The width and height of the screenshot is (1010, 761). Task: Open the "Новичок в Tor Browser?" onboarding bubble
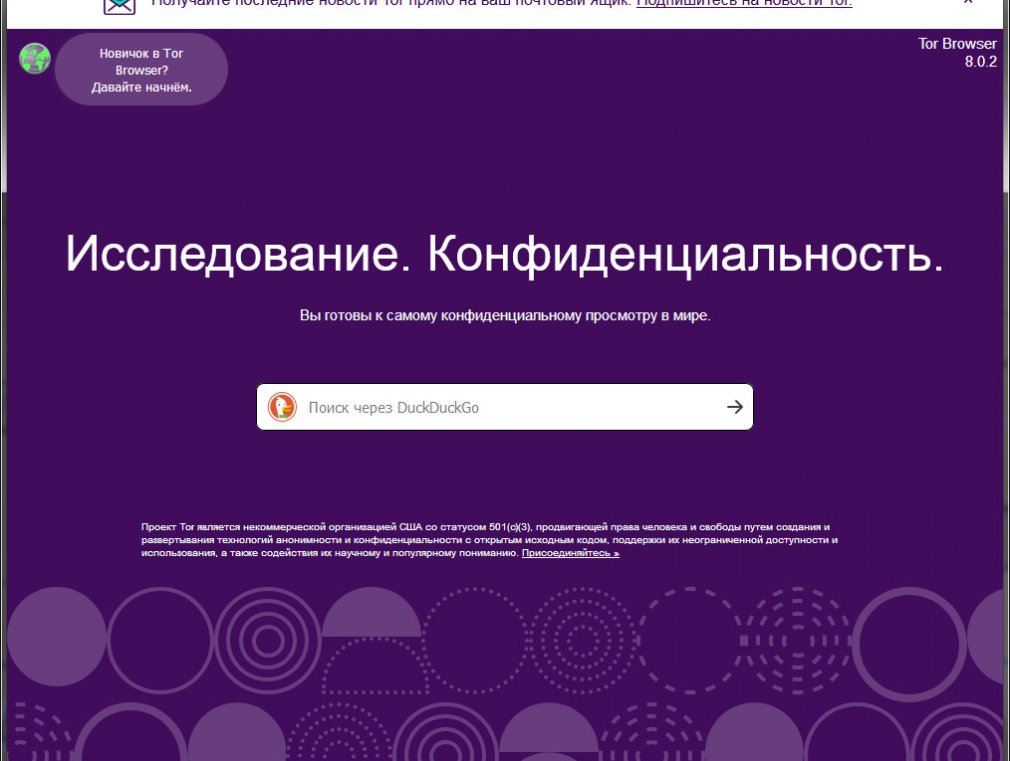142,70
